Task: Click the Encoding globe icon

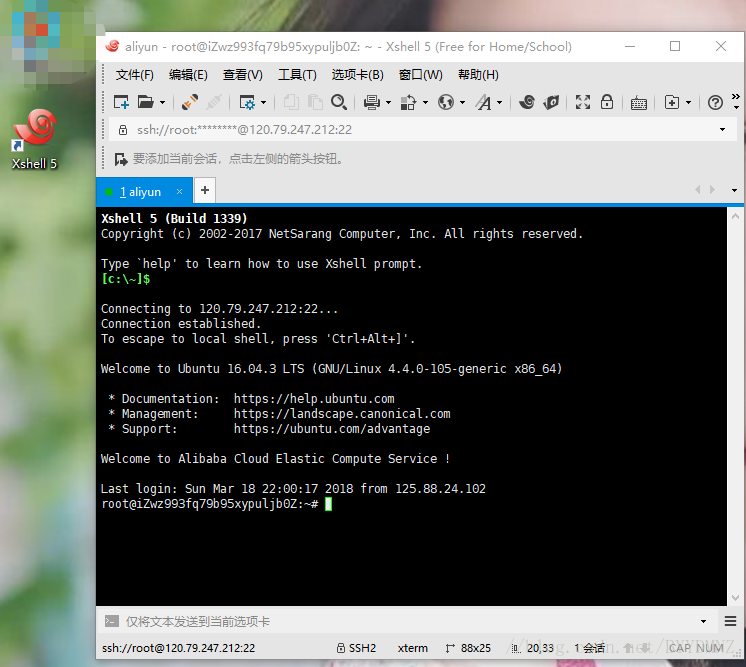Action: coord(446,102)
